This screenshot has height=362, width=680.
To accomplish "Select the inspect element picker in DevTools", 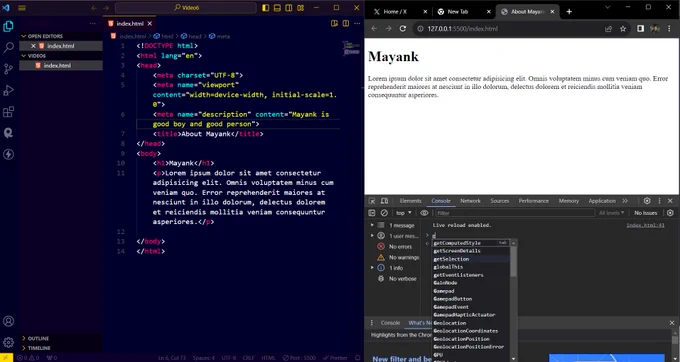I will tap(372, 201).
